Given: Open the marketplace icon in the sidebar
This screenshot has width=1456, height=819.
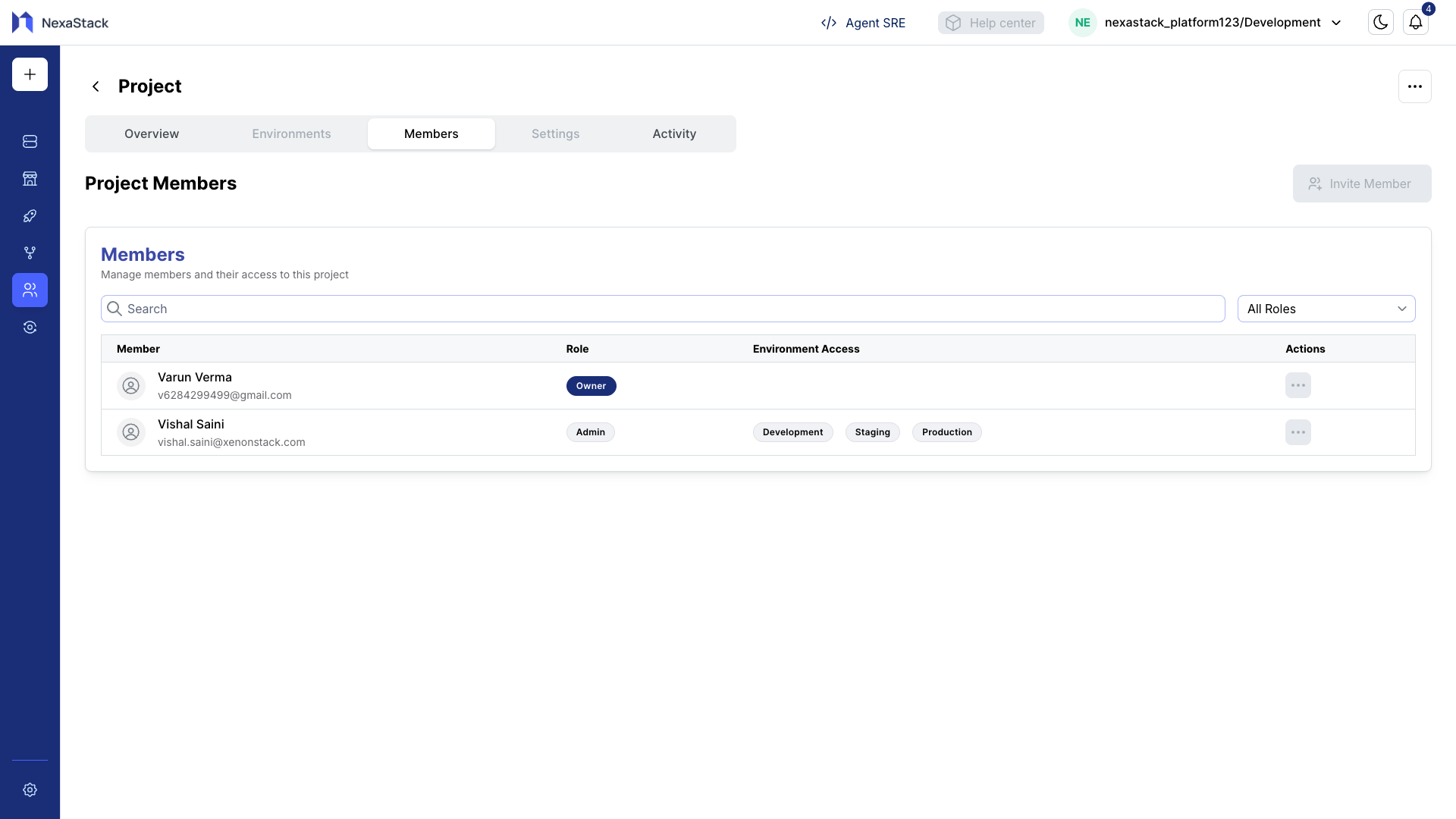Looking at the screenshot, I should pos(30,178).
